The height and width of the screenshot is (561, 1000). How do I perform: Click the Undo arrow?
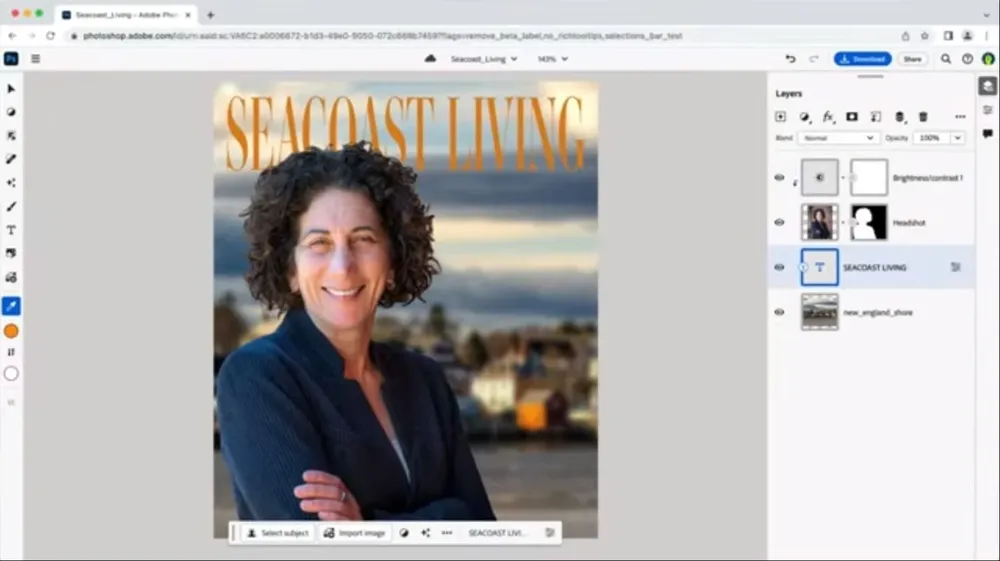pos(791,59)
